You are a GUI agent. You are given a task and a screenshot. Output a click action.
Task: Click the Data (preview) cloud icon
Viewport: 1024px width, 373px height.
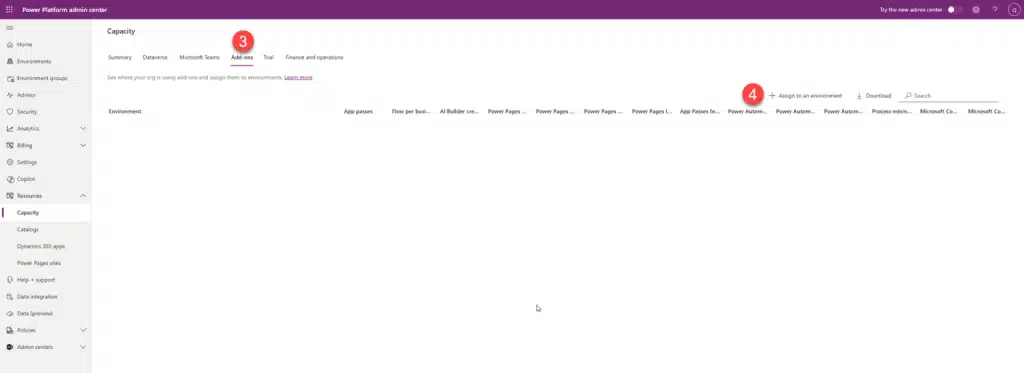pos(10,314)
